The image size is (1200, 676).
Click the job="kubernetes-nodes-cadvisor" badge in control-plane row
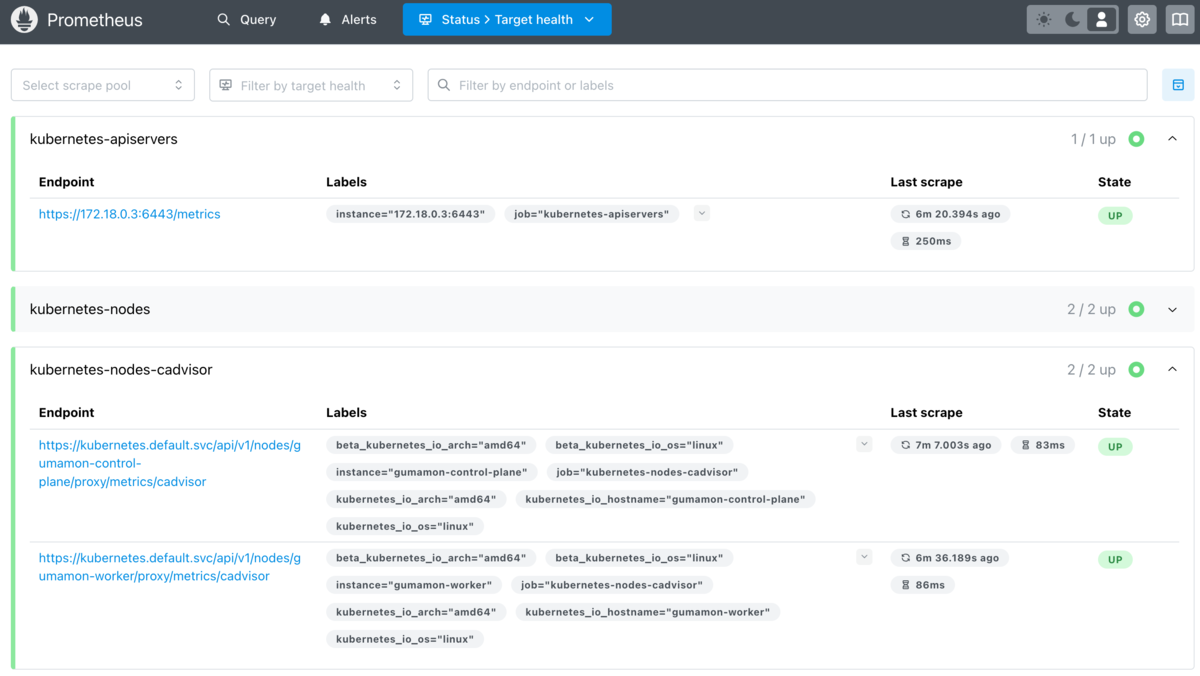click(x=647, y=472)
